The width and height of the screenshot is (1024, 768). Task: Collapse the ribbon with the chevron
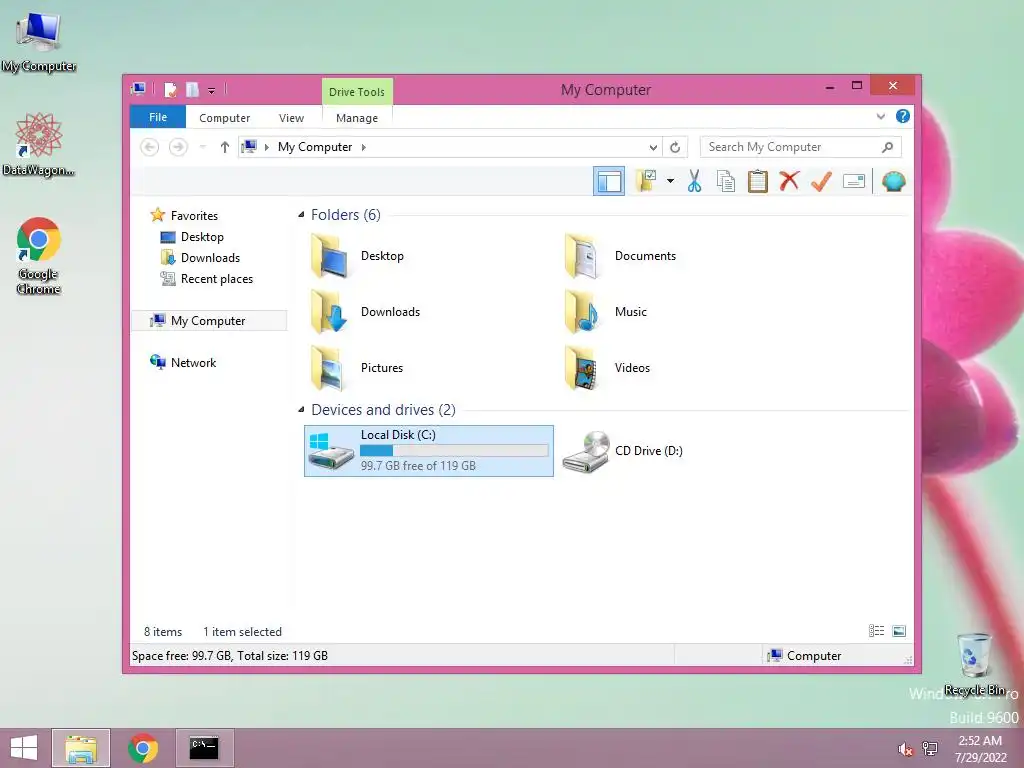[x=880, y=117]
